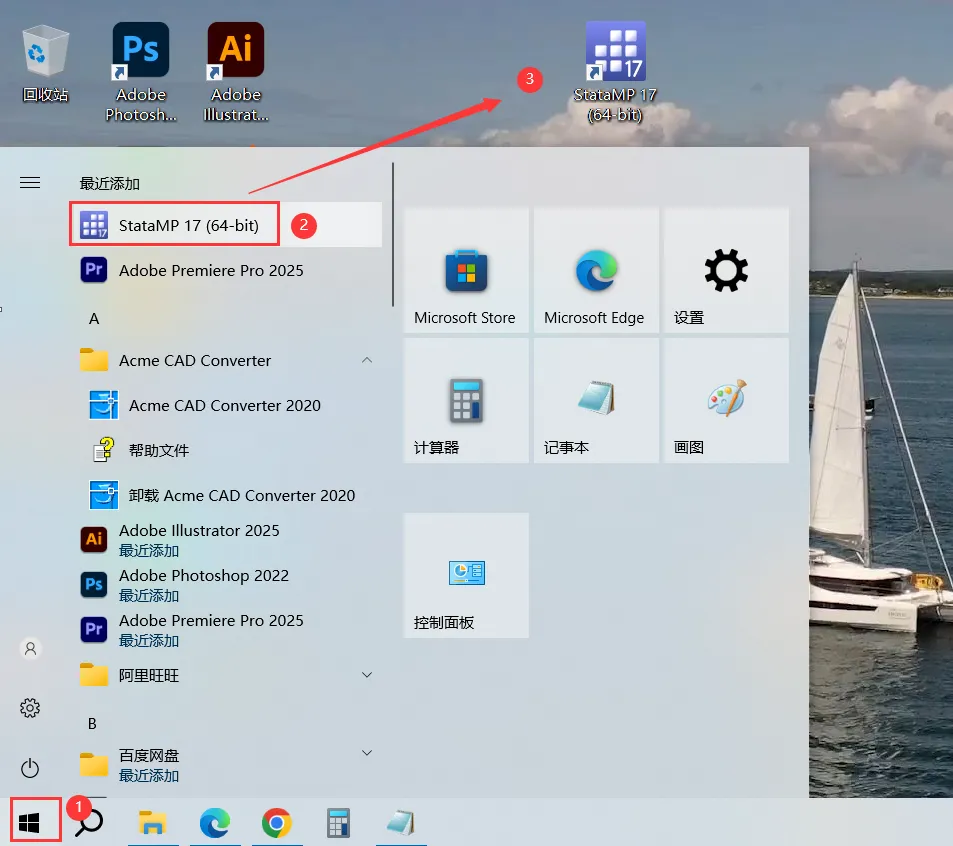Open the 画图 paint tile

pos(726,401)
